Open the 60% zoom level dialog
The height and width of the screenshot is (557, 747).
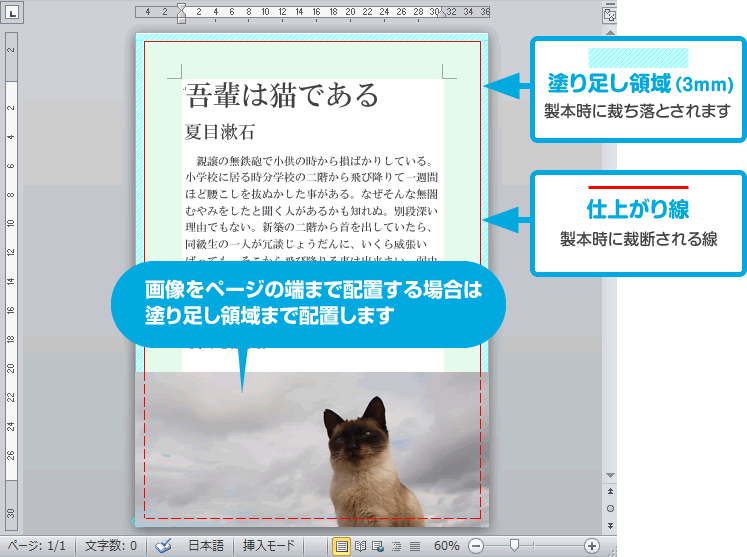click(446, 546)
